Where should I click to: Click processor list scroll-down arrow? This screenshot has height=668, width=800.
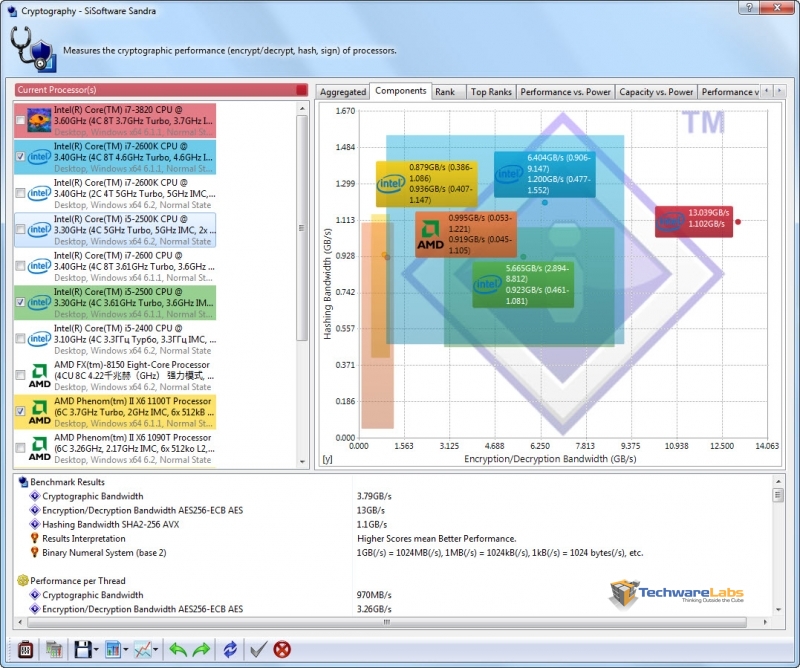(302, 462)
